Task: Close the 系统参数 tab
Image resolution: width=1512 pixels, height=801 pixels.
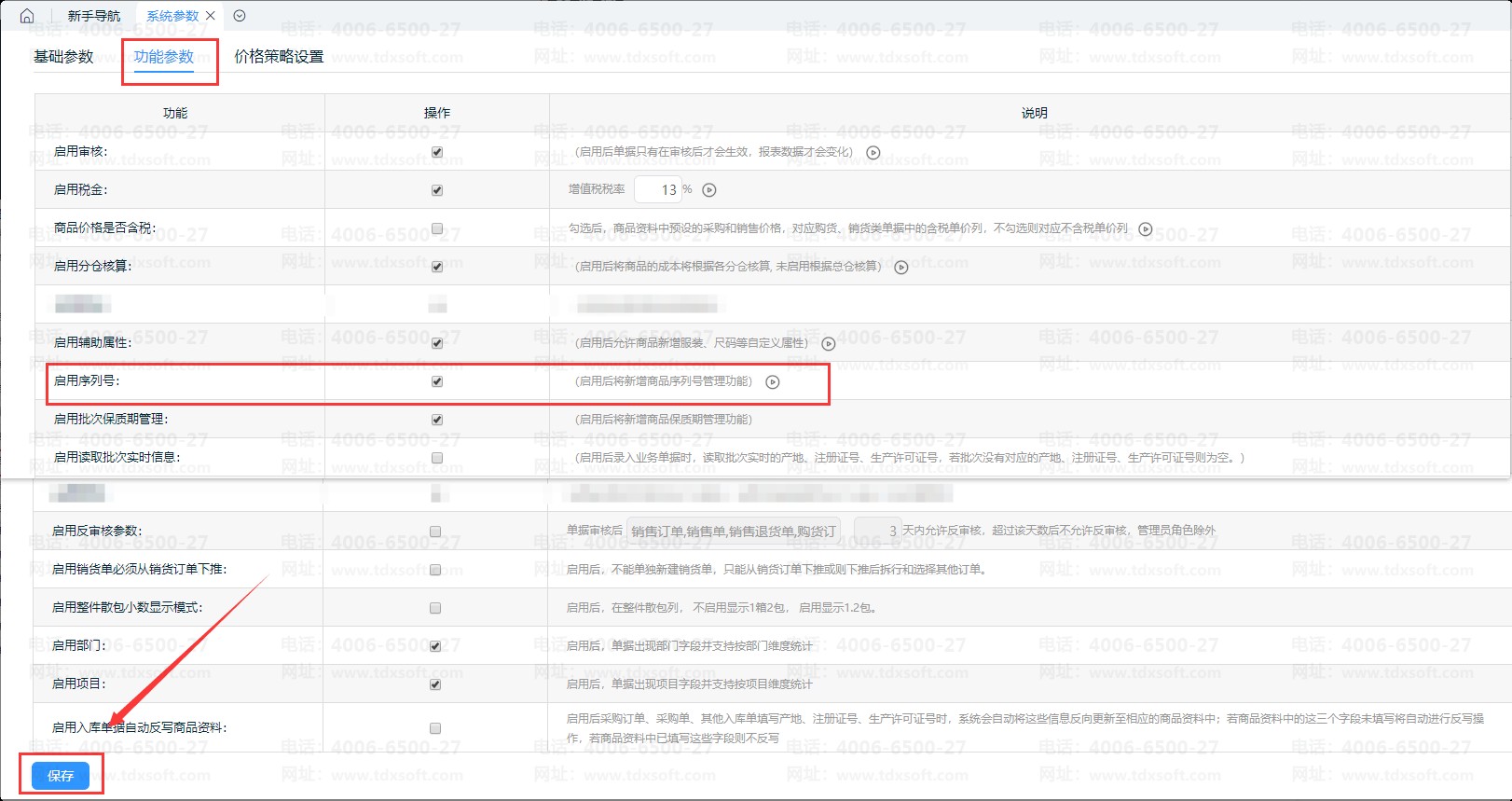Action: [211, 16]
